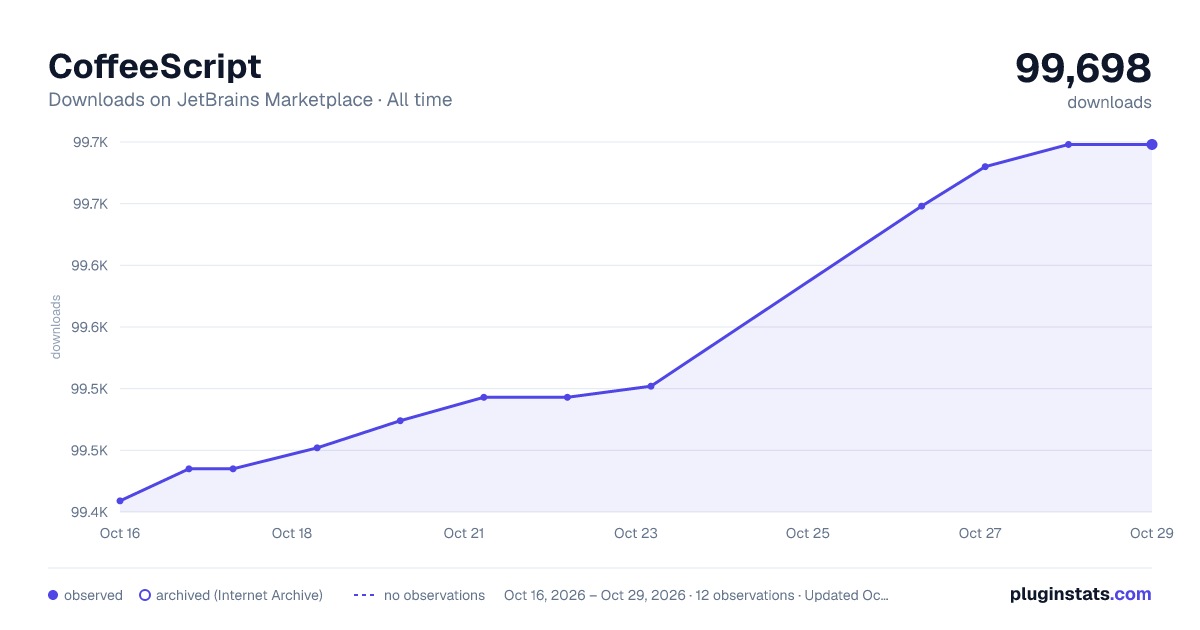Click the hollow circle icon beside "archived"
This screenshot has height=630, width=1200.
(145, 595)
